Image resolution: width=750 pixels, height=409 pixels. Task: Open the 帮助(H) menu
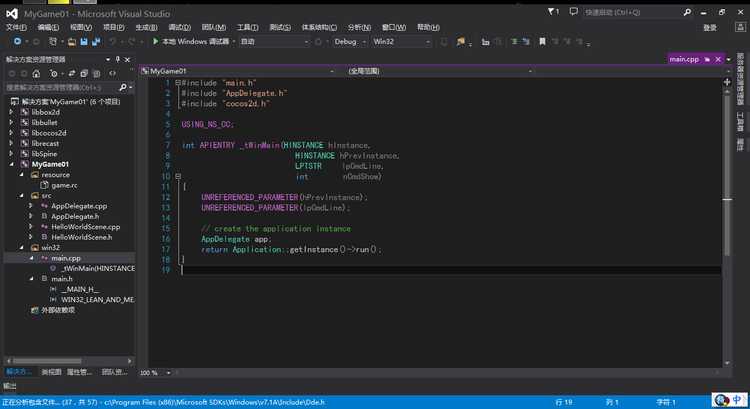tap(428, 27)
